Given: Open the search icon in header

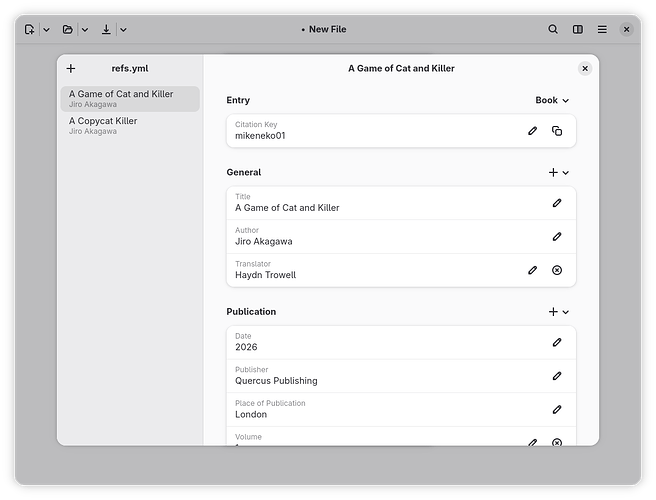Looking at the screenshot, I should click(553, 29).
